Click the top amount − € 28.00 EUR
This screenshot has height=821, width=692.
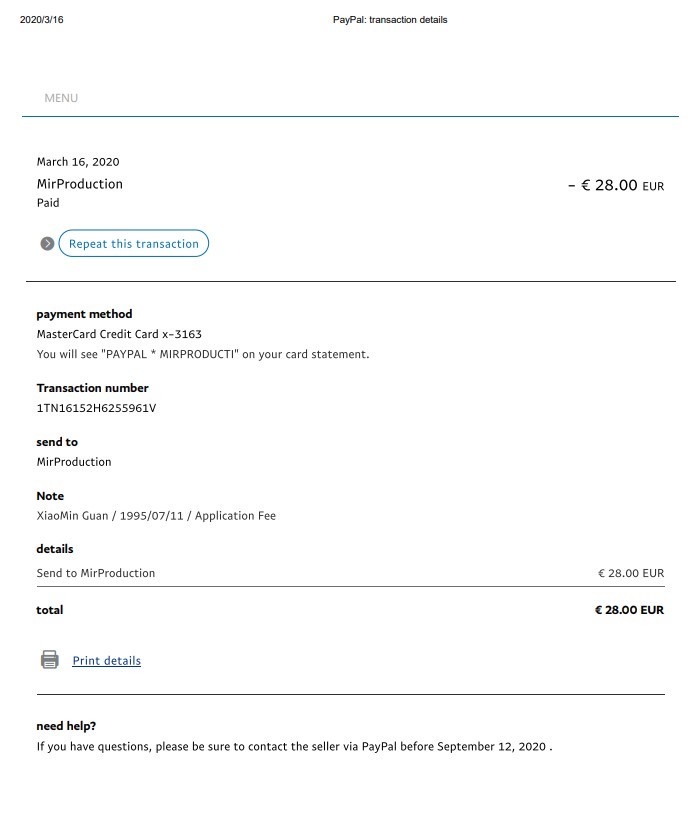pos(615,185)
